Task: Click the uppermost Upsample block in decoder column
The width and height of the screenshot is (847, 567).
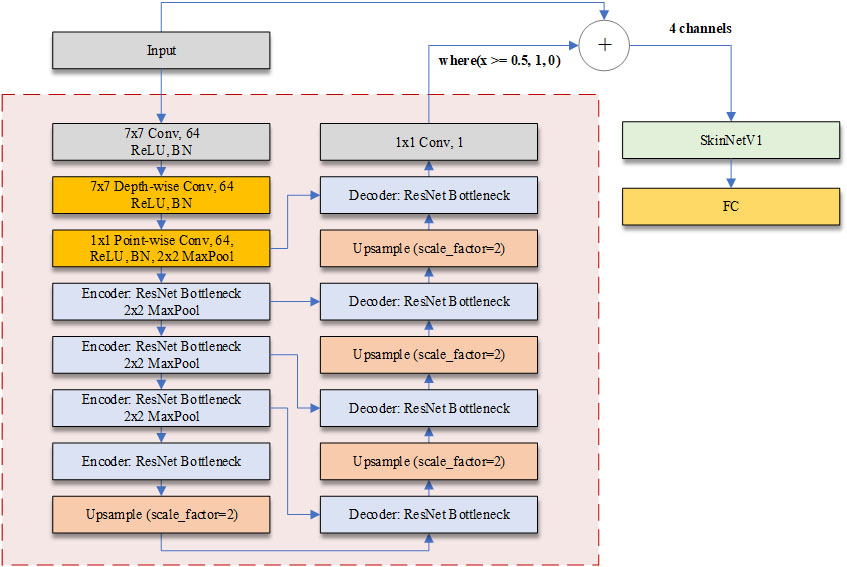Action: [428, 248]
